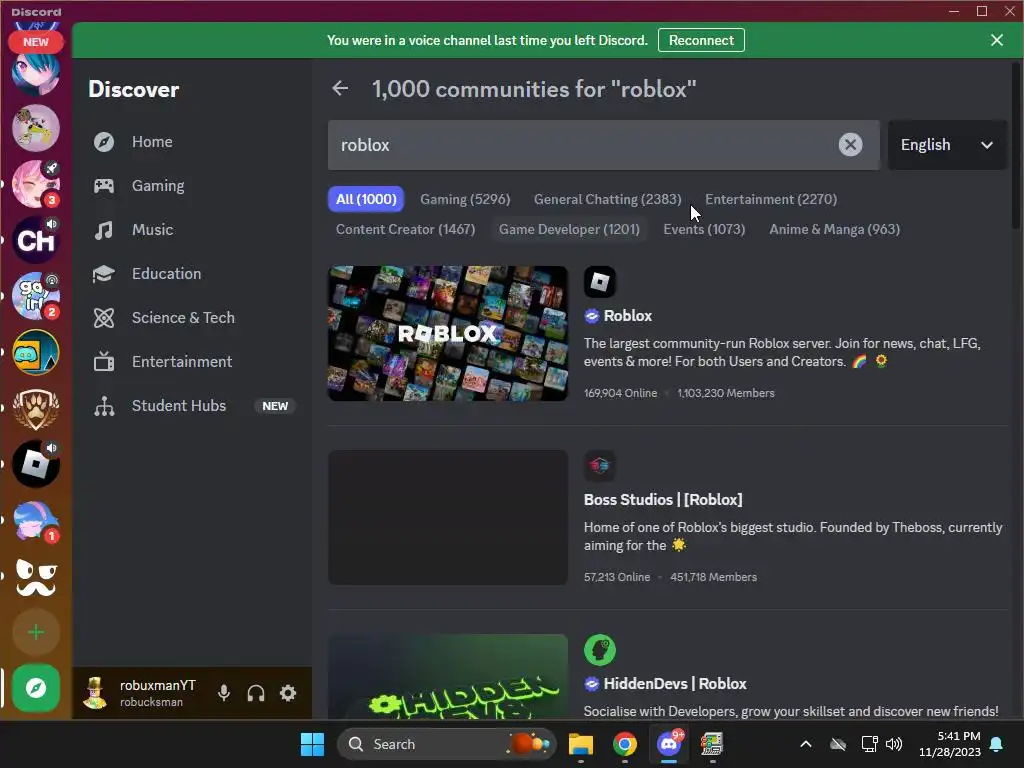Screen dimensions: 1024x768
Task: Click the Explore Discoverable Servers compass button
Action: coord(36,688)
